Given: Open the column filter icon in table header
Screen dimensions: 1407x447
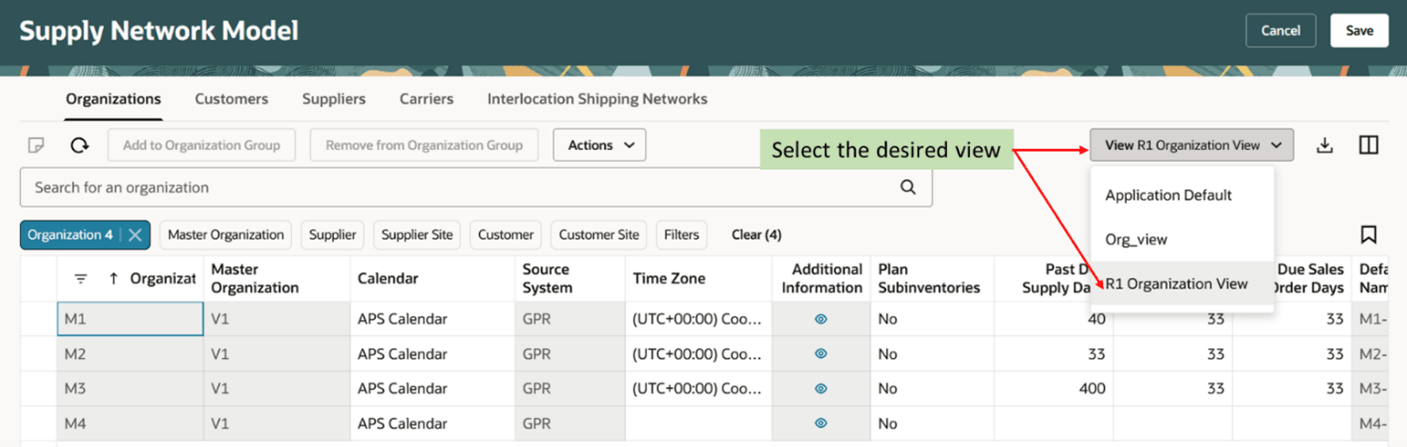Looking at the screenshot, I should pyautogui.click(x=81, y=279).
